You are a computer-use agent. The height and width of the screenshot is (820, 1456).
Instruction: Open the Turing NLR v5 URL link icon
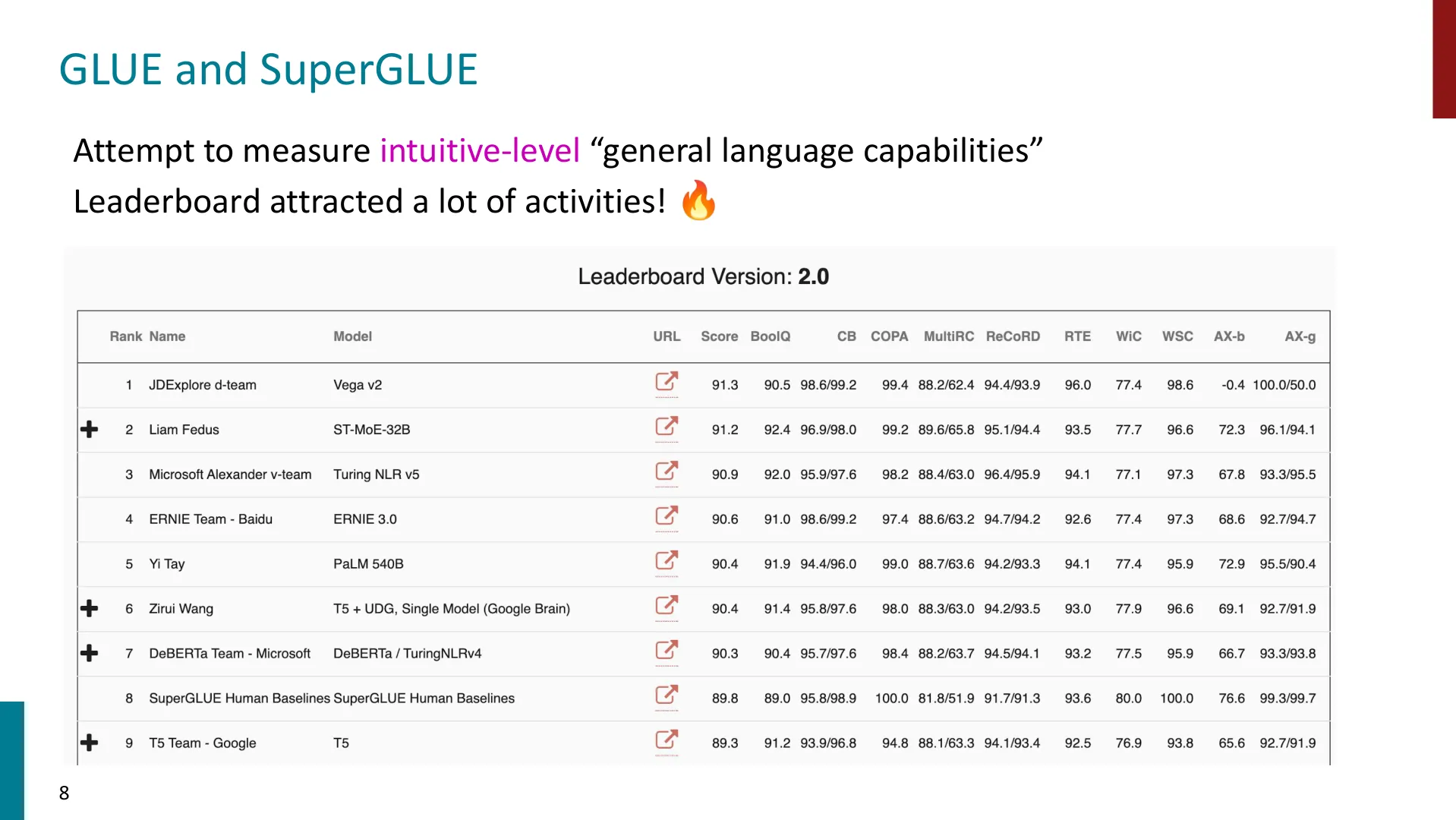tap(667, 471)
